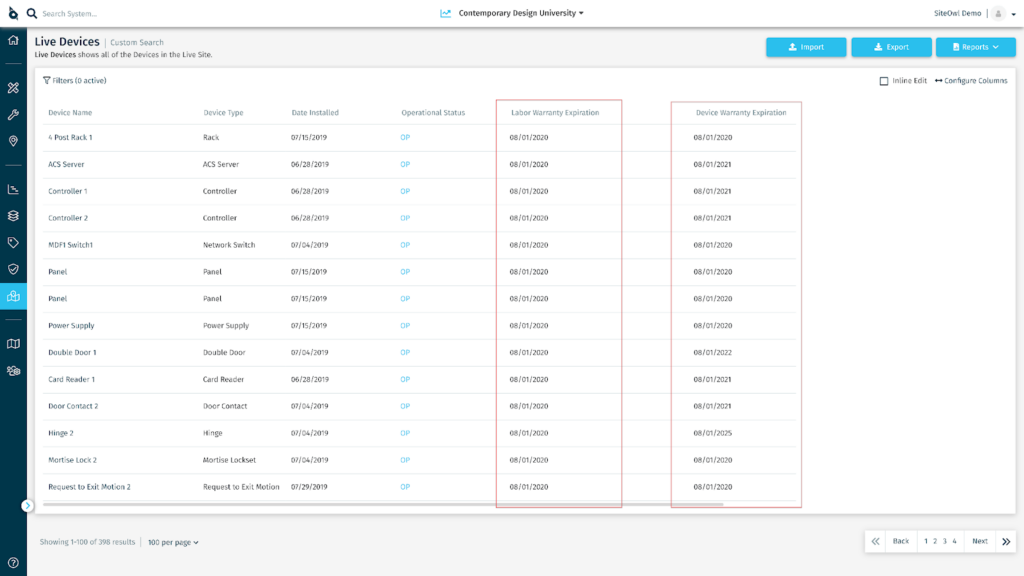Select the layers stack sidebar icon
Image resolution: width=1024 pixels, height=576 pixels.
(11, 213)
